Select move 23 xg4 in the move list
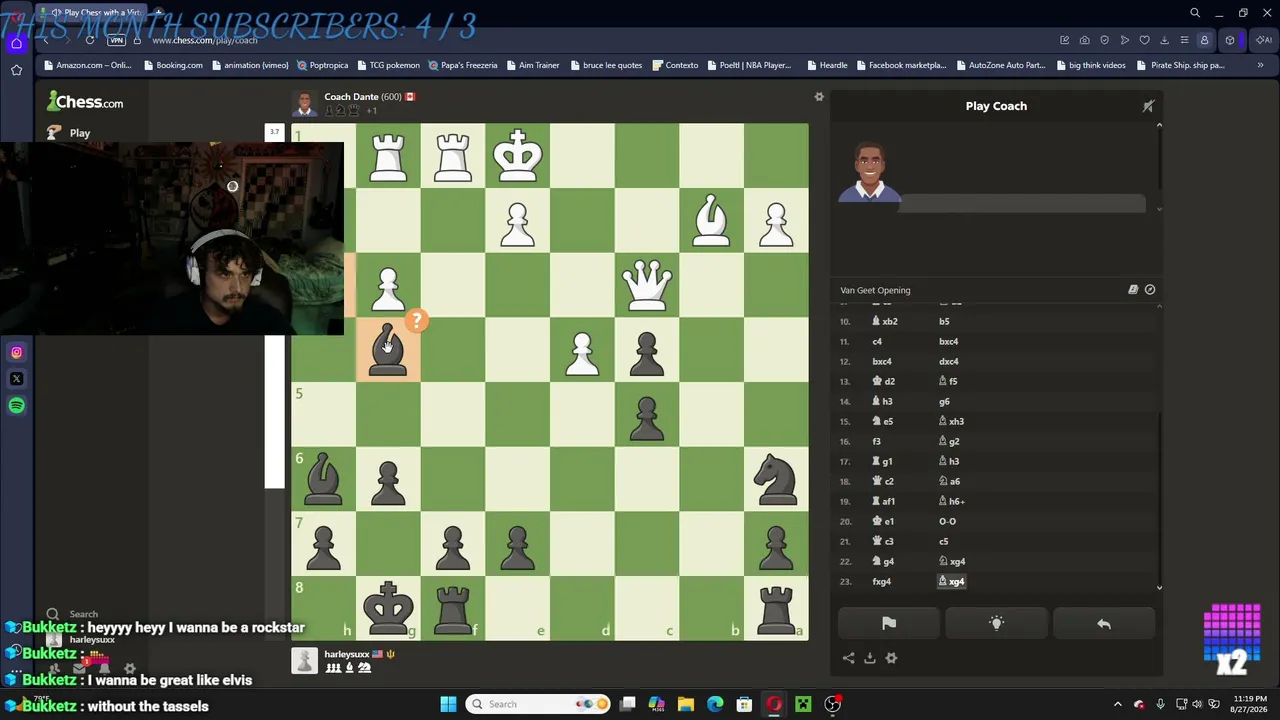Screen dimensions: 1280x720 pos(951,582)
